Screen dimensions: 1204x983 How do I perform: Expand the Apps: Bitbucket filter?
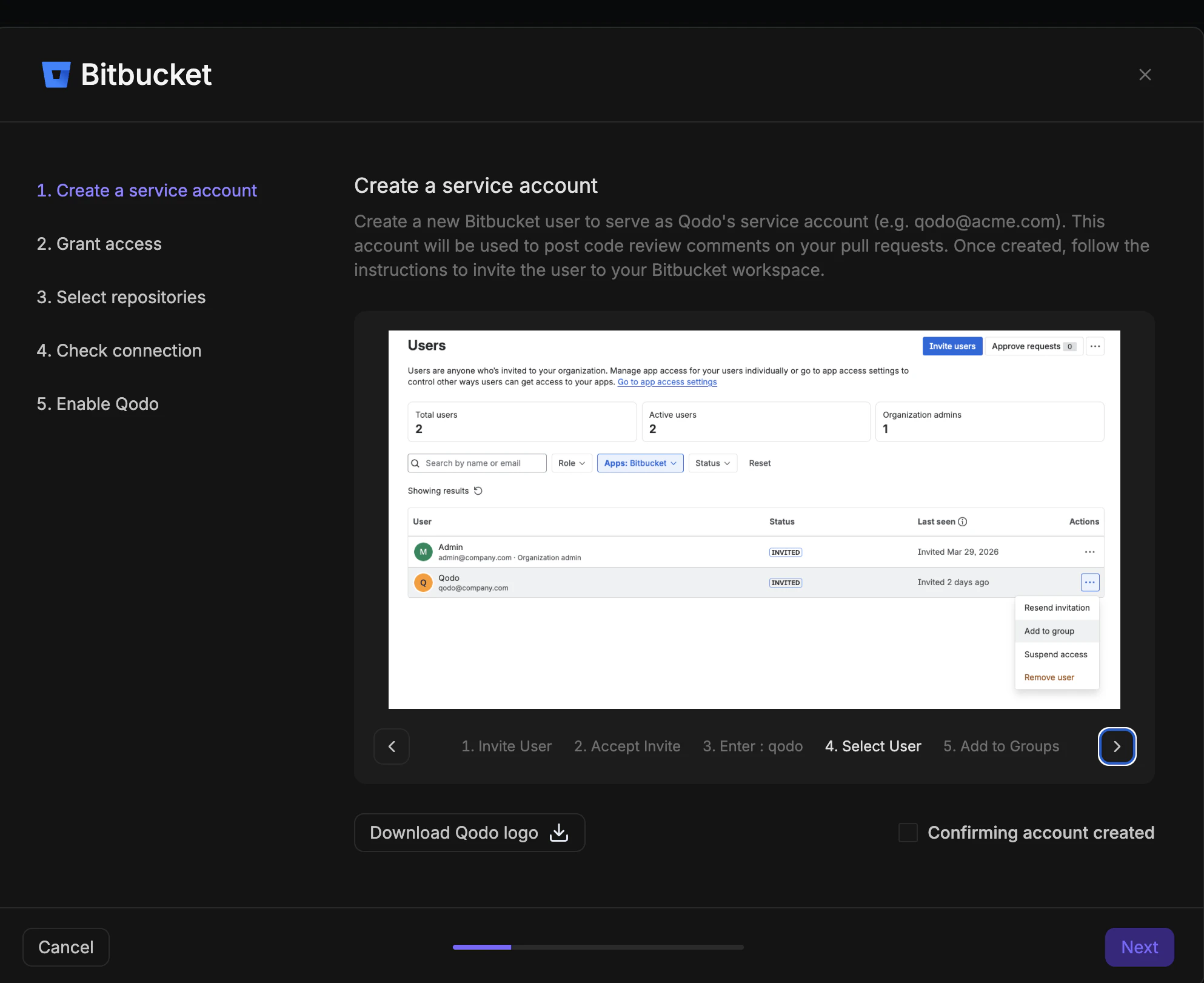640,463
